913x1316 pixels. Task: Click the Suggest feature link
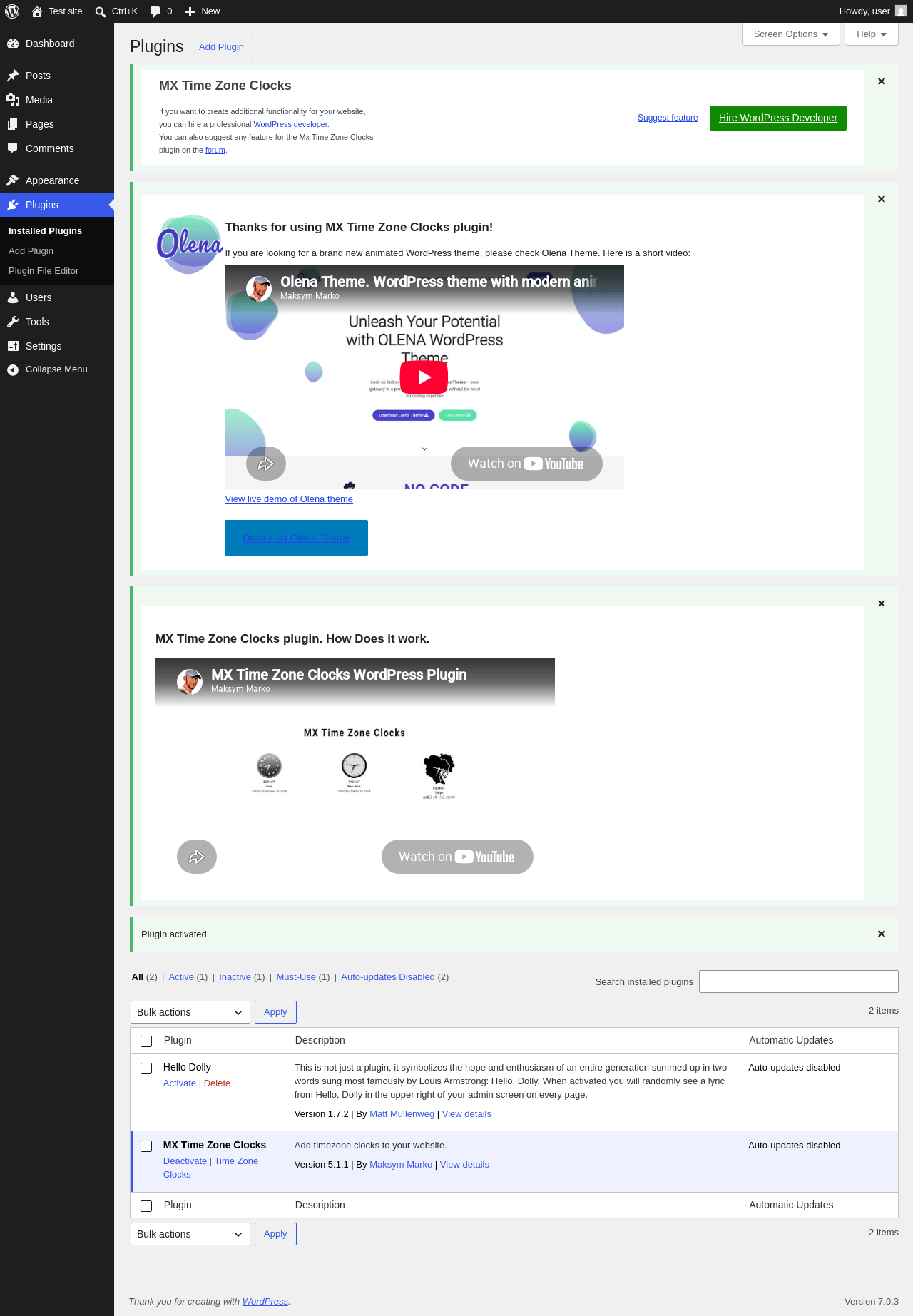point(668,118)
